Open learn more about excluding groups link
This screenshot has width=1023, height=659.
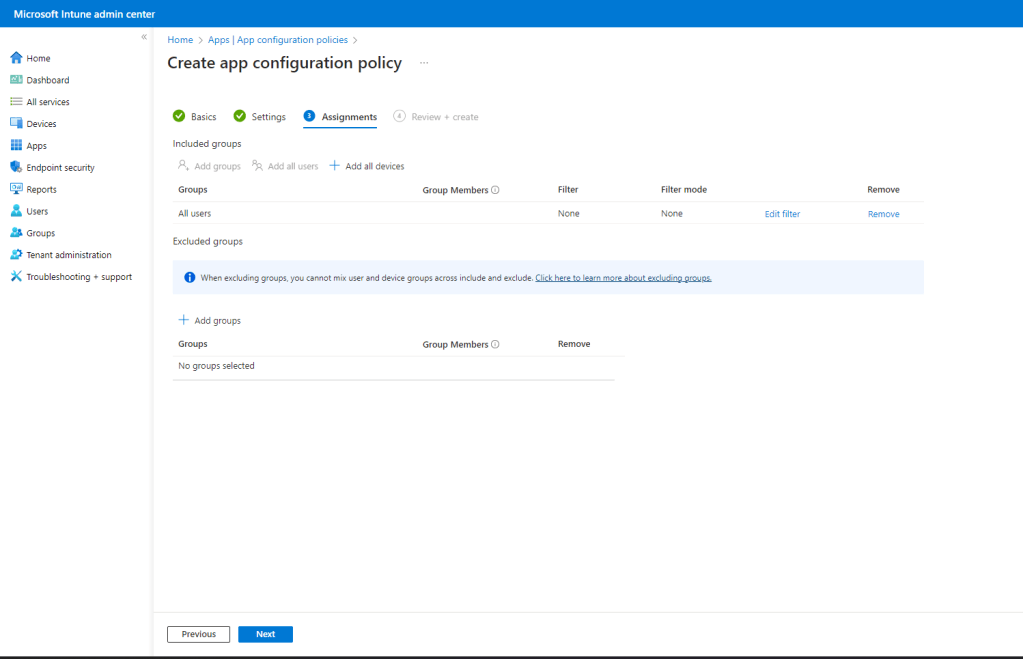pyautogui.click(x=623, y=278)
